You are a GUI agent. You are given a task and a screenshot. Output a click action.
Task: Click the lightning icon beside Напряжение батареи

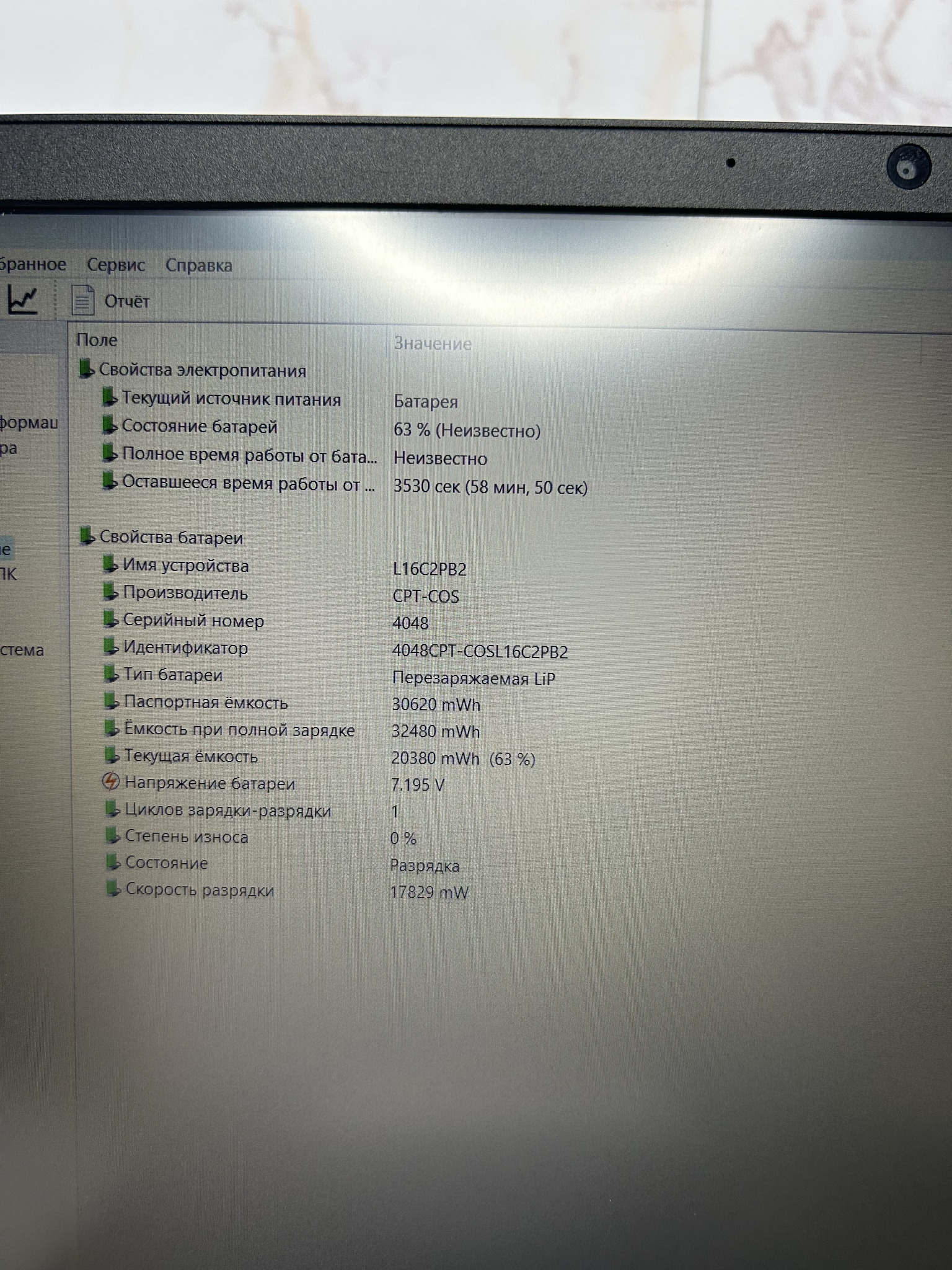[x=110, y=782]
